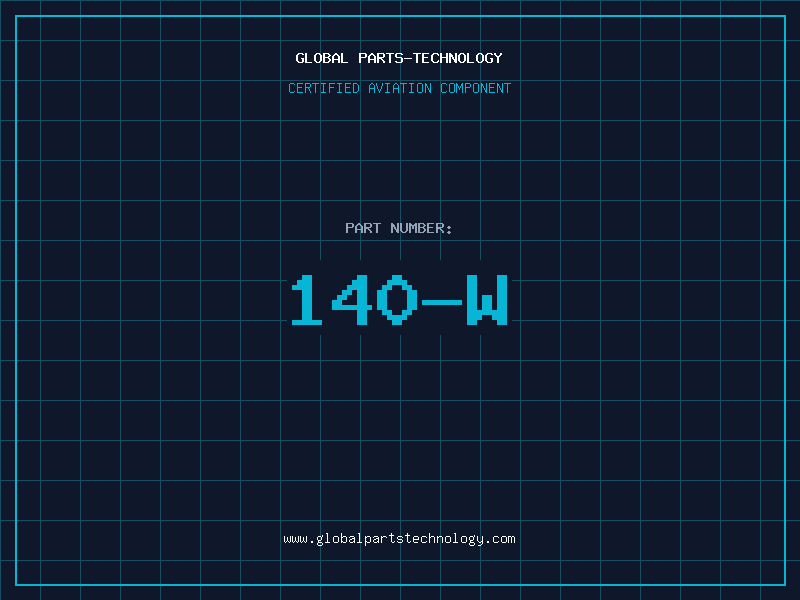Screen dimensions: 800x600
Task: Click the GLOBAL PARTS-TECHNOLOGY heading
Action: pyautogui.click(x=399, y=58)
